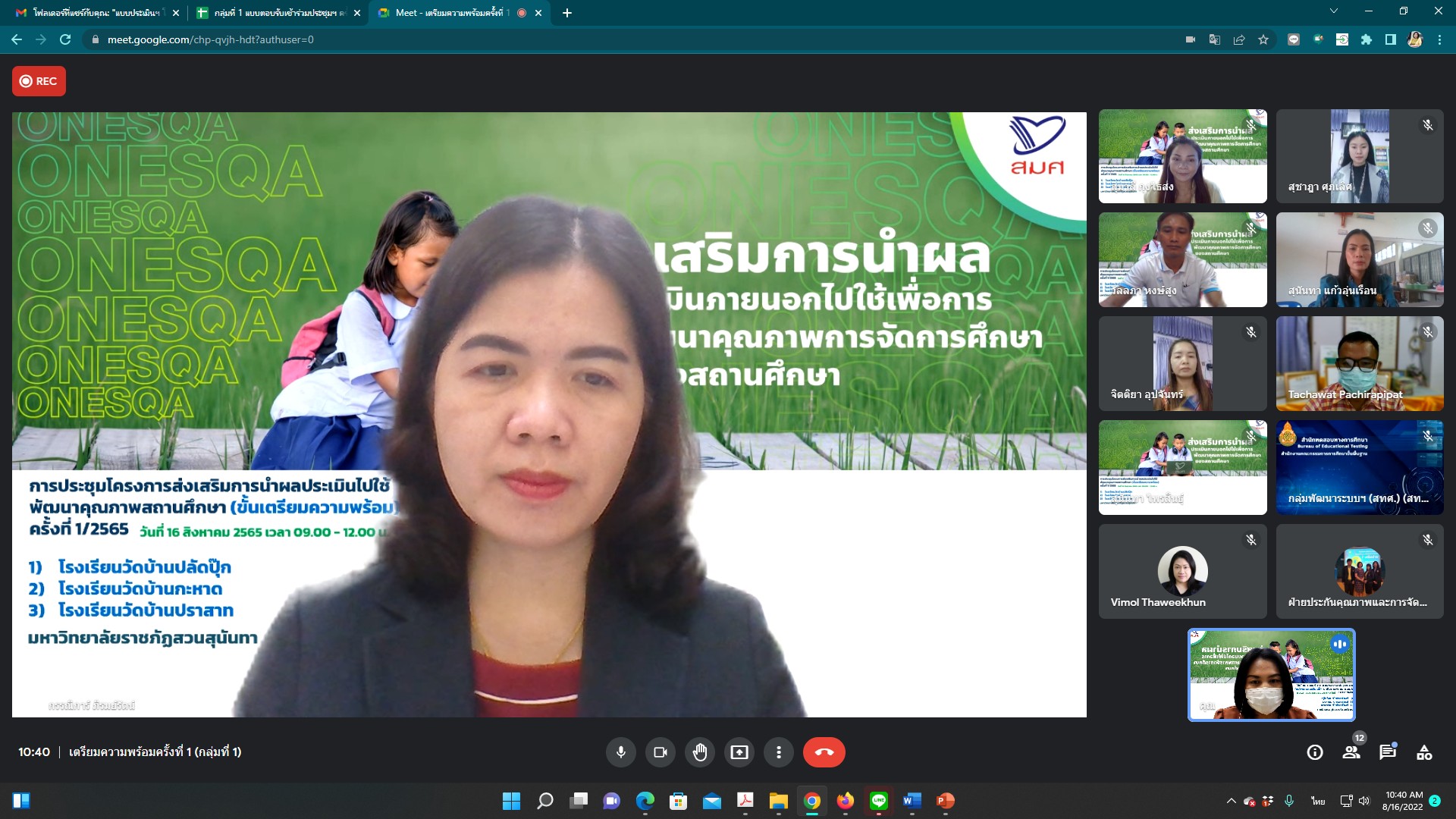Show participants list people icon

1351,752
